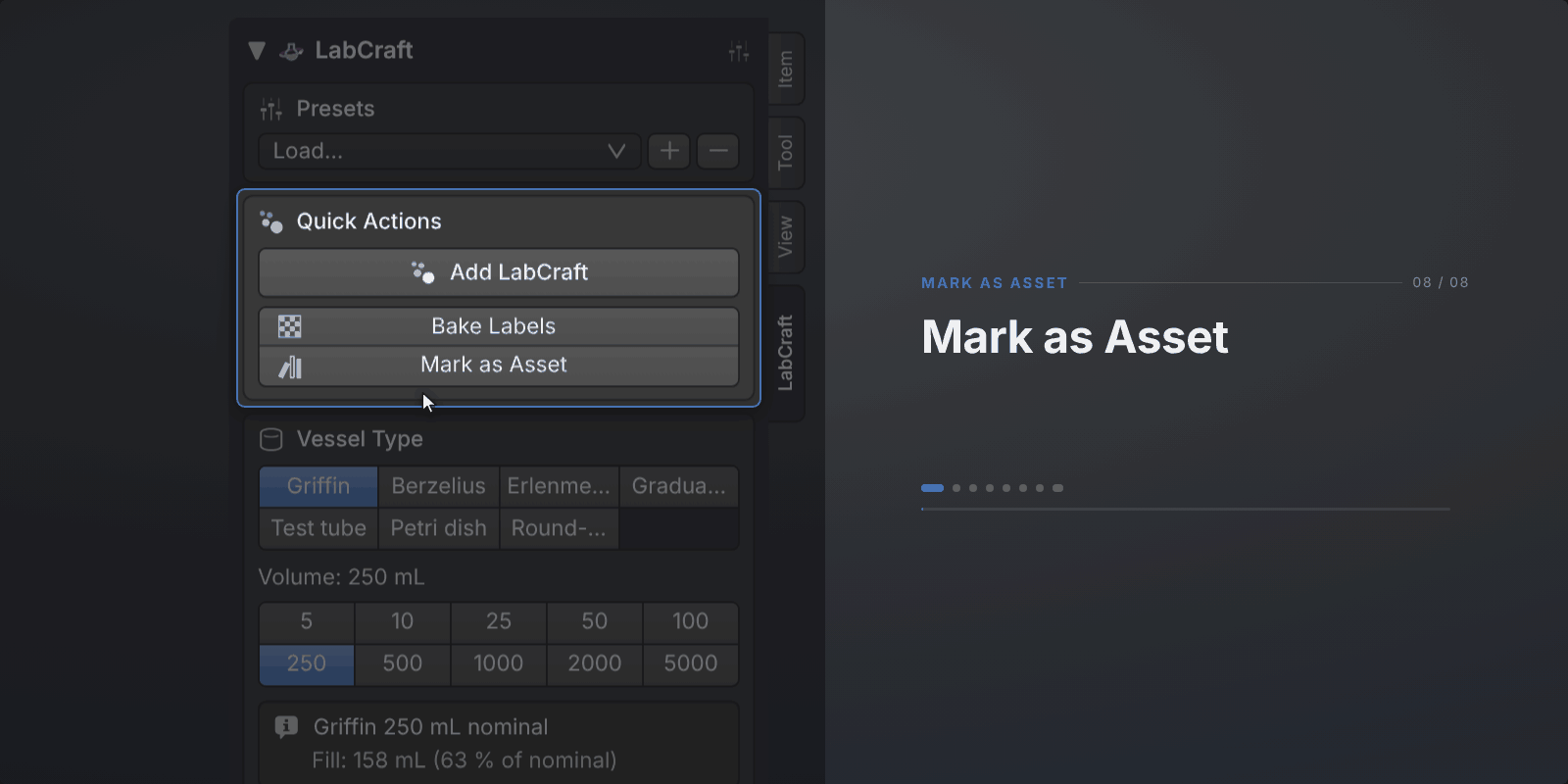Remove preset with minus button
This screenshot has width=1568, height=784.
coord(718,151)
